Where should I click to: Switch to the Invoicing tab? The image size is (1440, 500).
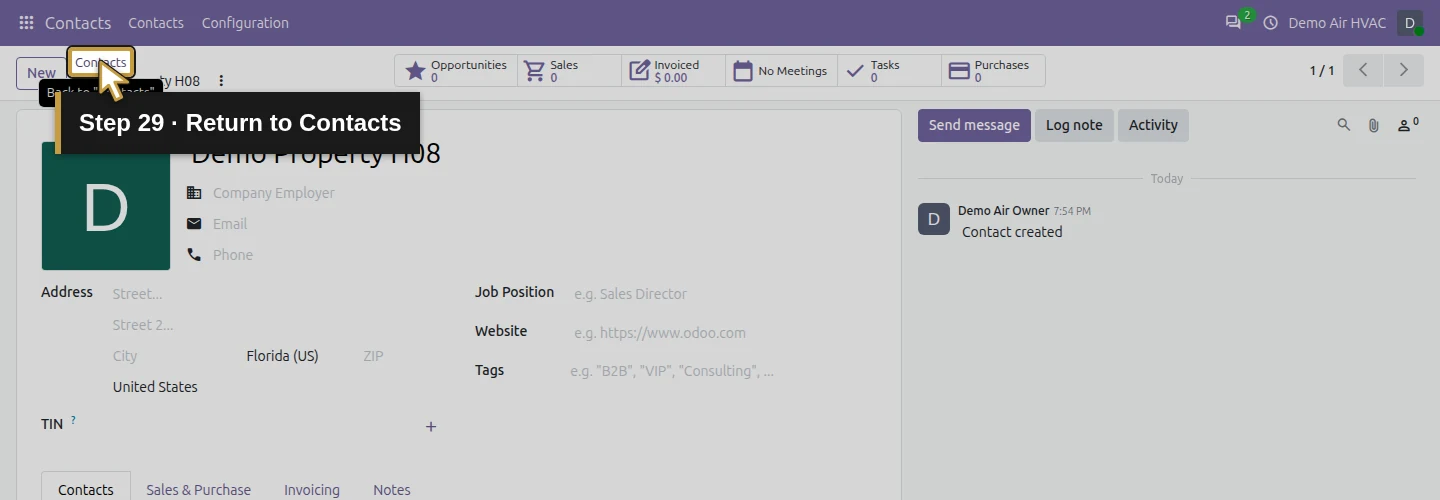point(312,489)
